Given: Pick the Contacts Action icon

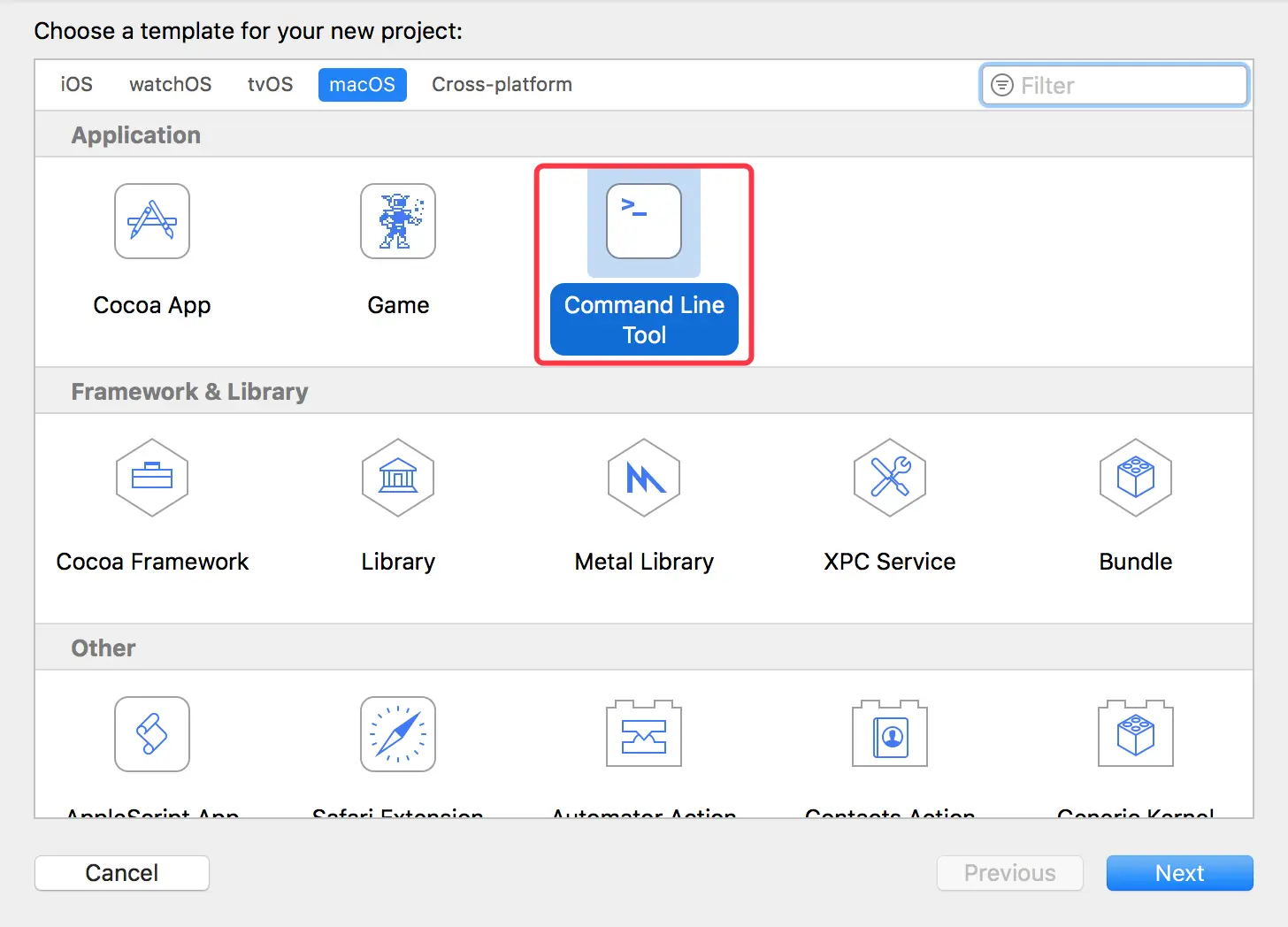Looking at the screenshot, I should [890, 734].
